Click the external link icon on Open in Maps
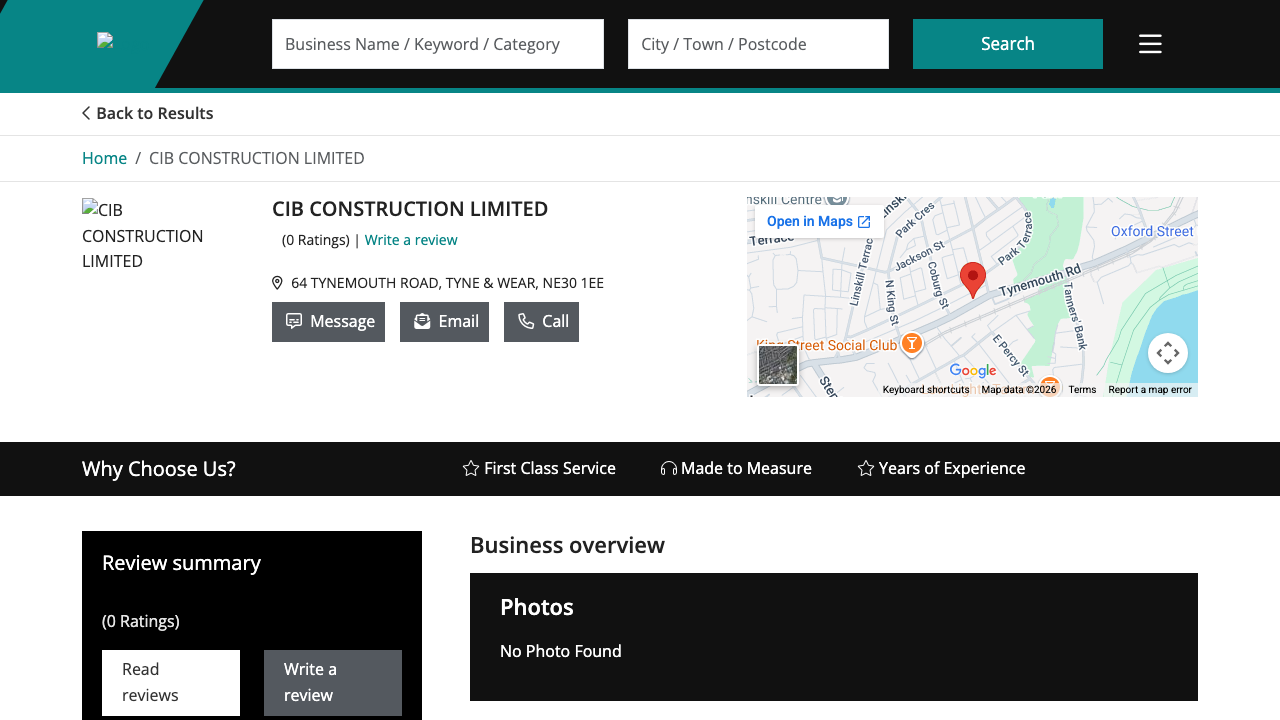Image resolution: width=1280 pixels, height=720 pixels. click(x=866, y=221)
